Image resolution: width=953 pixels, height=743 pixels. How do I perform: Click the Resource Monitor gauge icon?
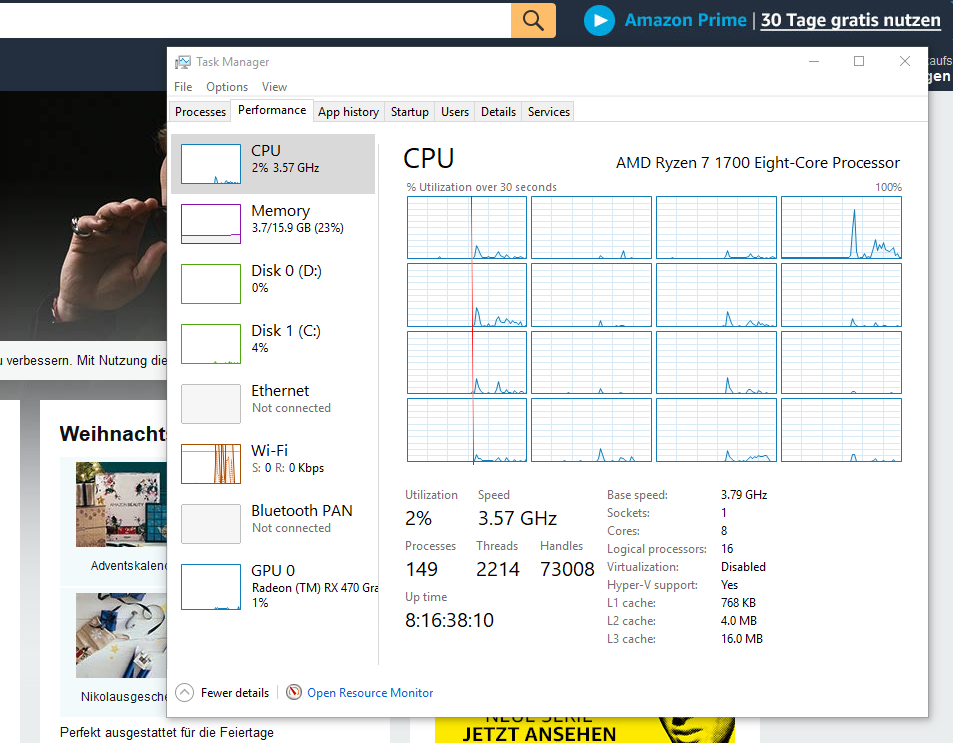(294, 692)
